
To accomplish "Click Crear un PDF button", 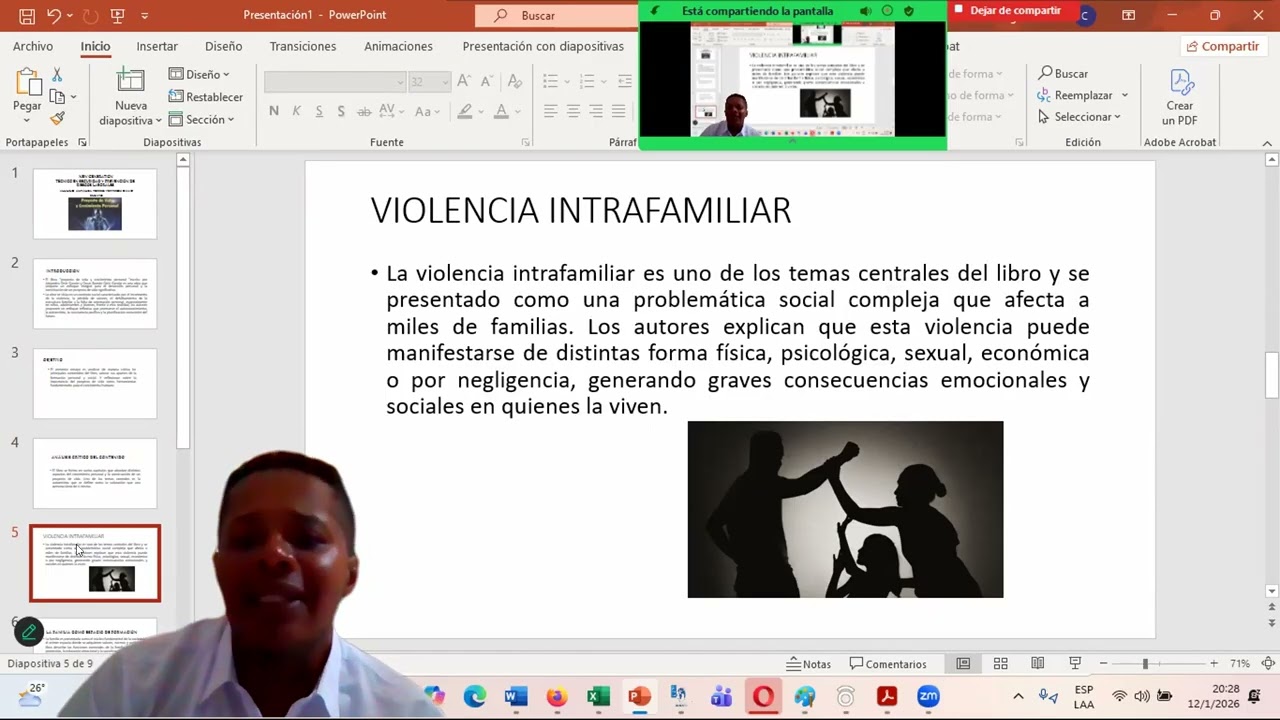I will [x=1180, y=97].
